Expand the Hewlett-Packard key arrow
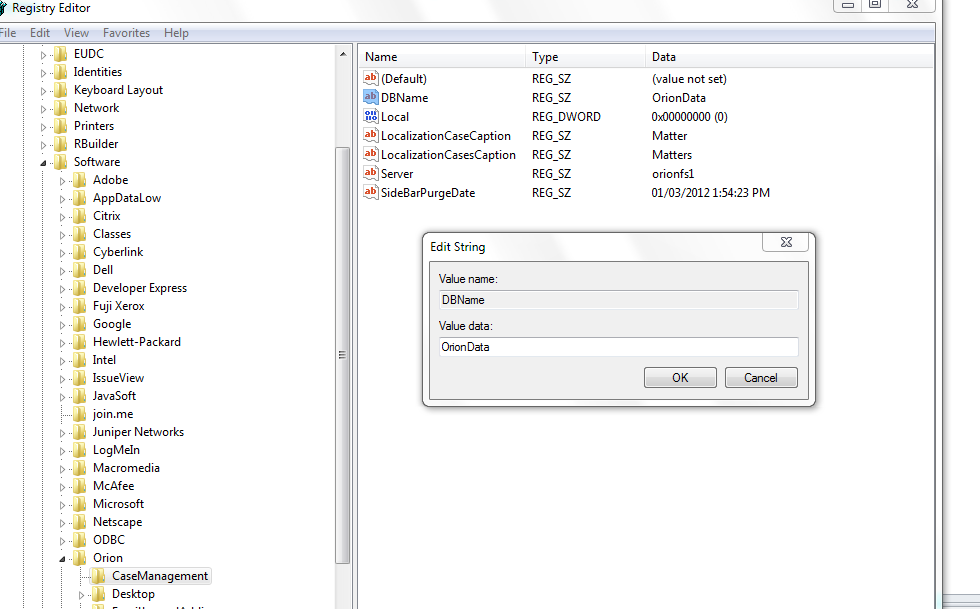 click(x=62, y=343)
